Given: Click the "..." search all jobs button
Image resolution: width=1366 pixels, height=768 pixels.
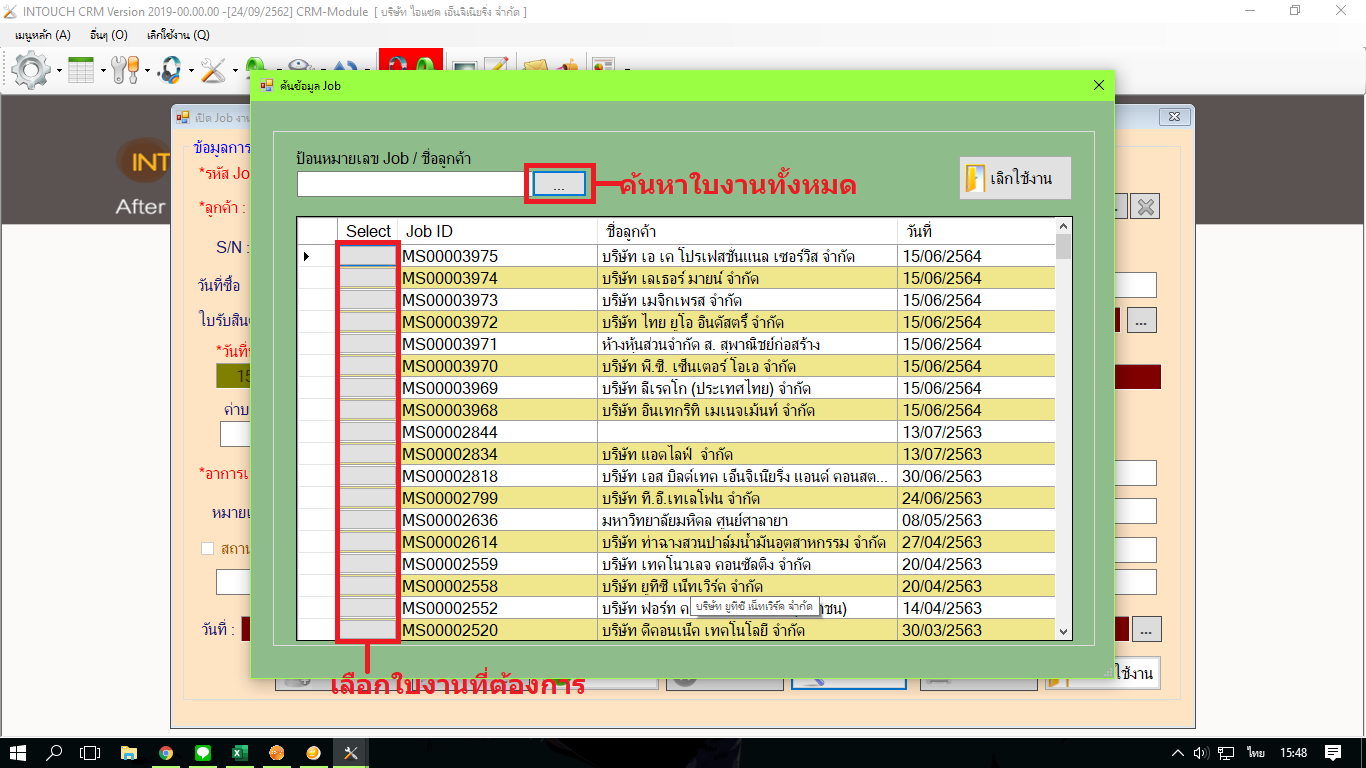Looking at the screenshot, I should tap(559, 184).
